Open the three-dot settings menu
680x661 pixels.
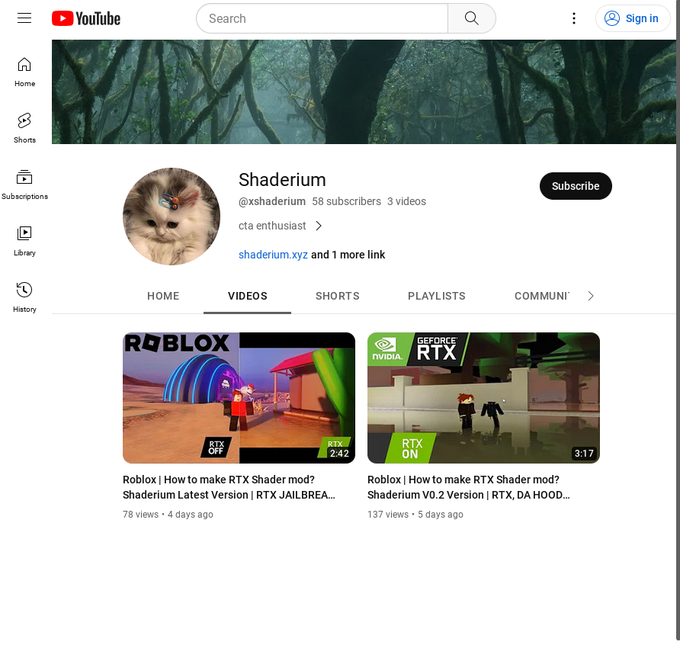[574, 18]
